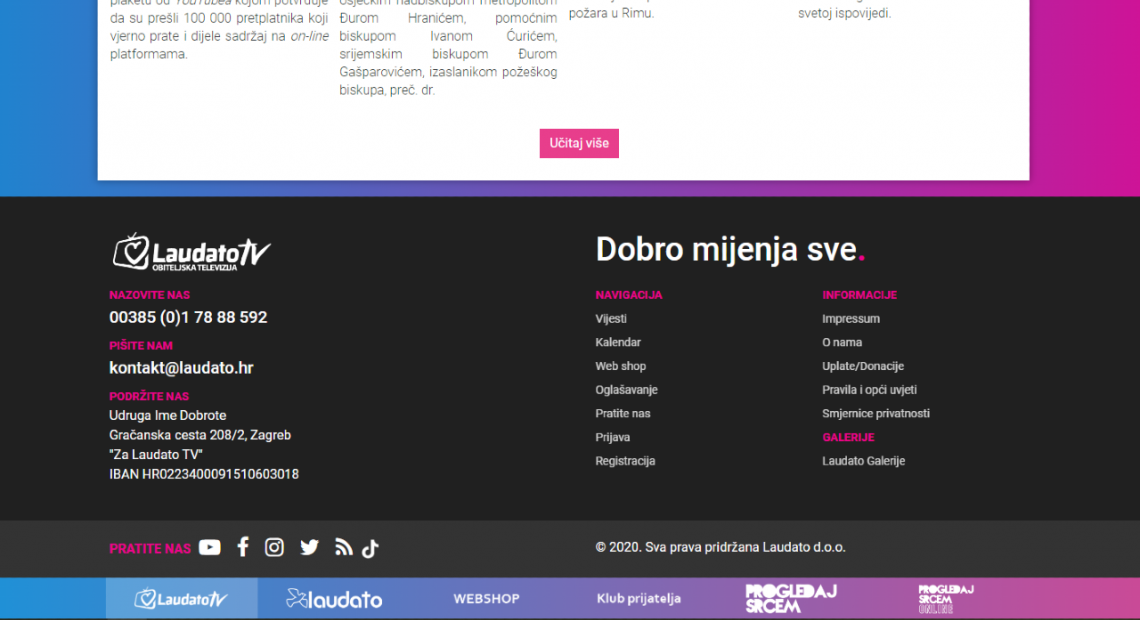Open the RSS feed icon

[343, 547]
